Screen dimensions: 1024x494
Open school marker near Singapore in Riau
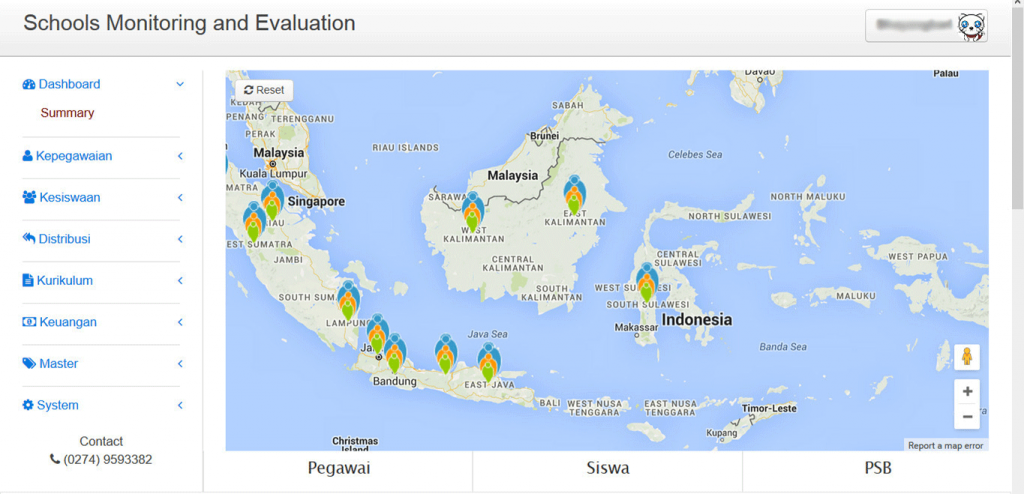[x=272, y=200]
